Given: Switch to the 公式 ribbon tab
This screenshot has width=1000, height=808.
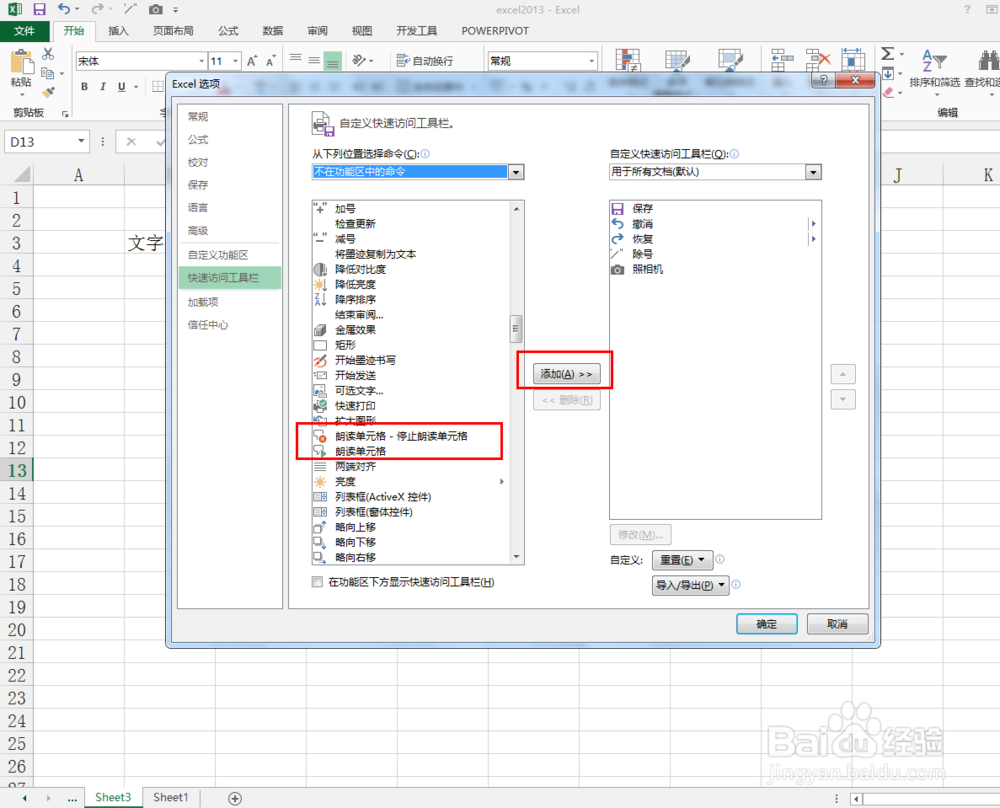Looking at the screenshot, I should pyautogui.click(x=228, y=31).
